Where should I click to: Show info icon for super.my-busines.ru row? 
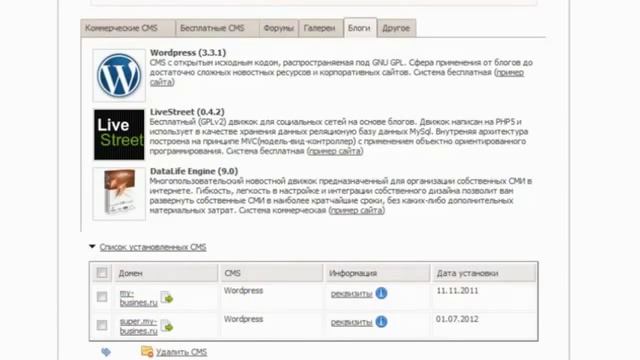(381, 322)
